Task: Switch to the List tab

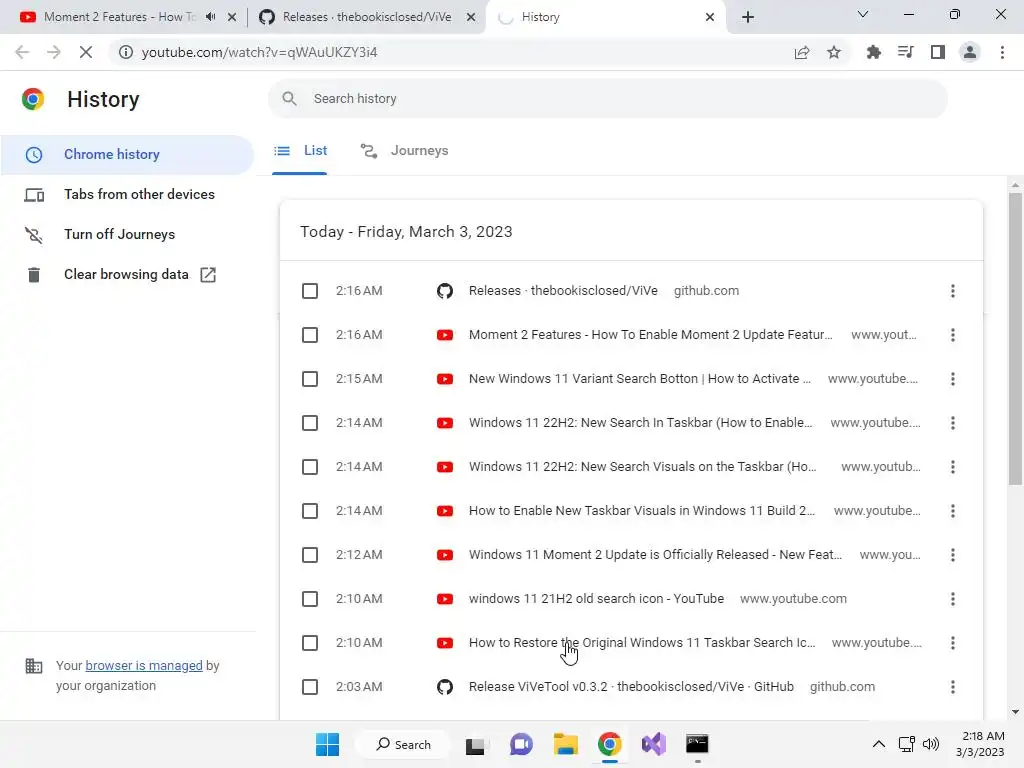Action: (x=300, y=151)
